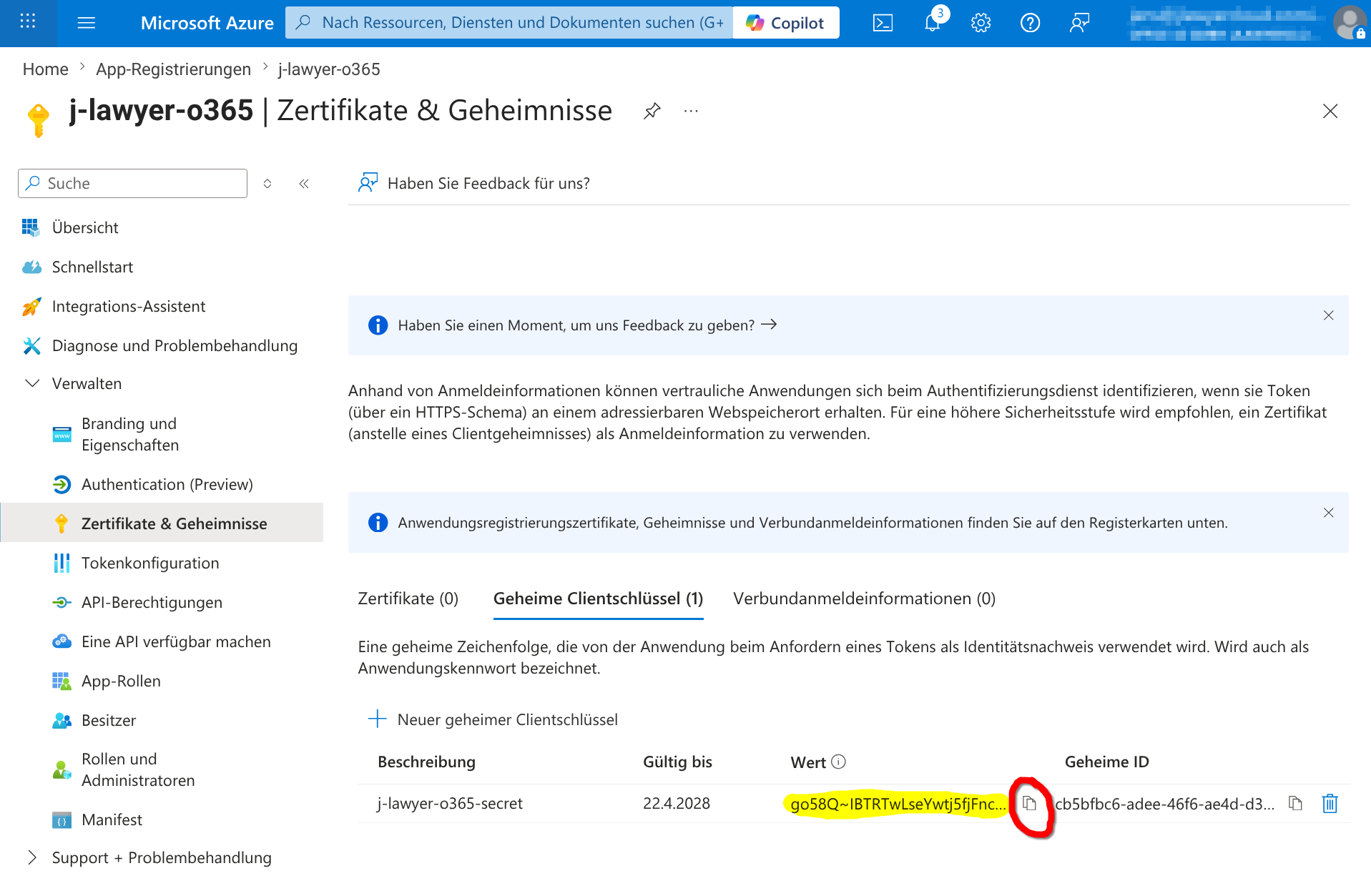Go to Home breadcrumb
Image resolution: width=1371 pixels, height=896 pixels.
click(46, 69)
